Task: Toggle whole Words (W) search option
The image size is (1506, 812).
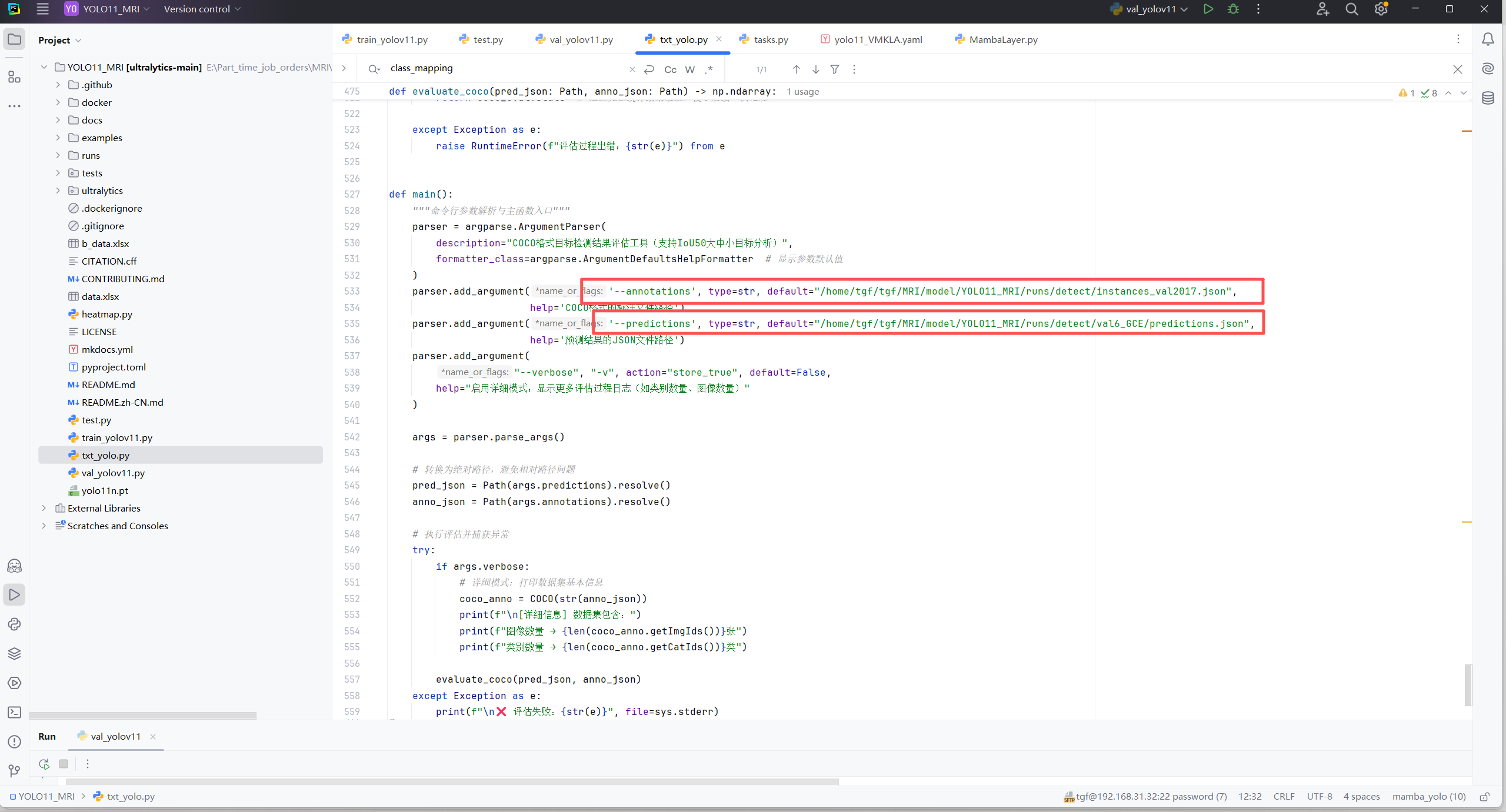Action: tap(690, 69)
